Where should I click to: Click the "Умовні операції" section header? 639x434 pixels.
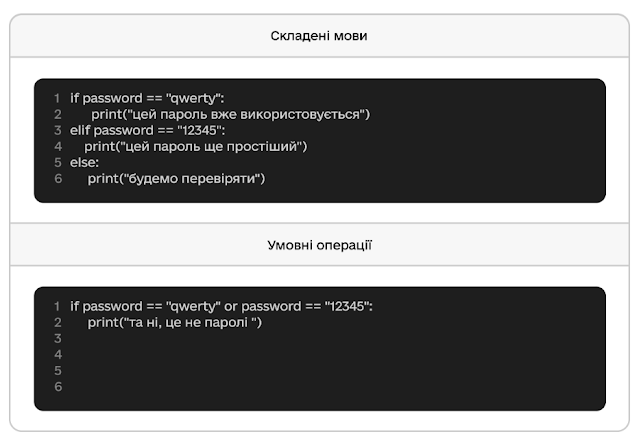tap(319, 244)
